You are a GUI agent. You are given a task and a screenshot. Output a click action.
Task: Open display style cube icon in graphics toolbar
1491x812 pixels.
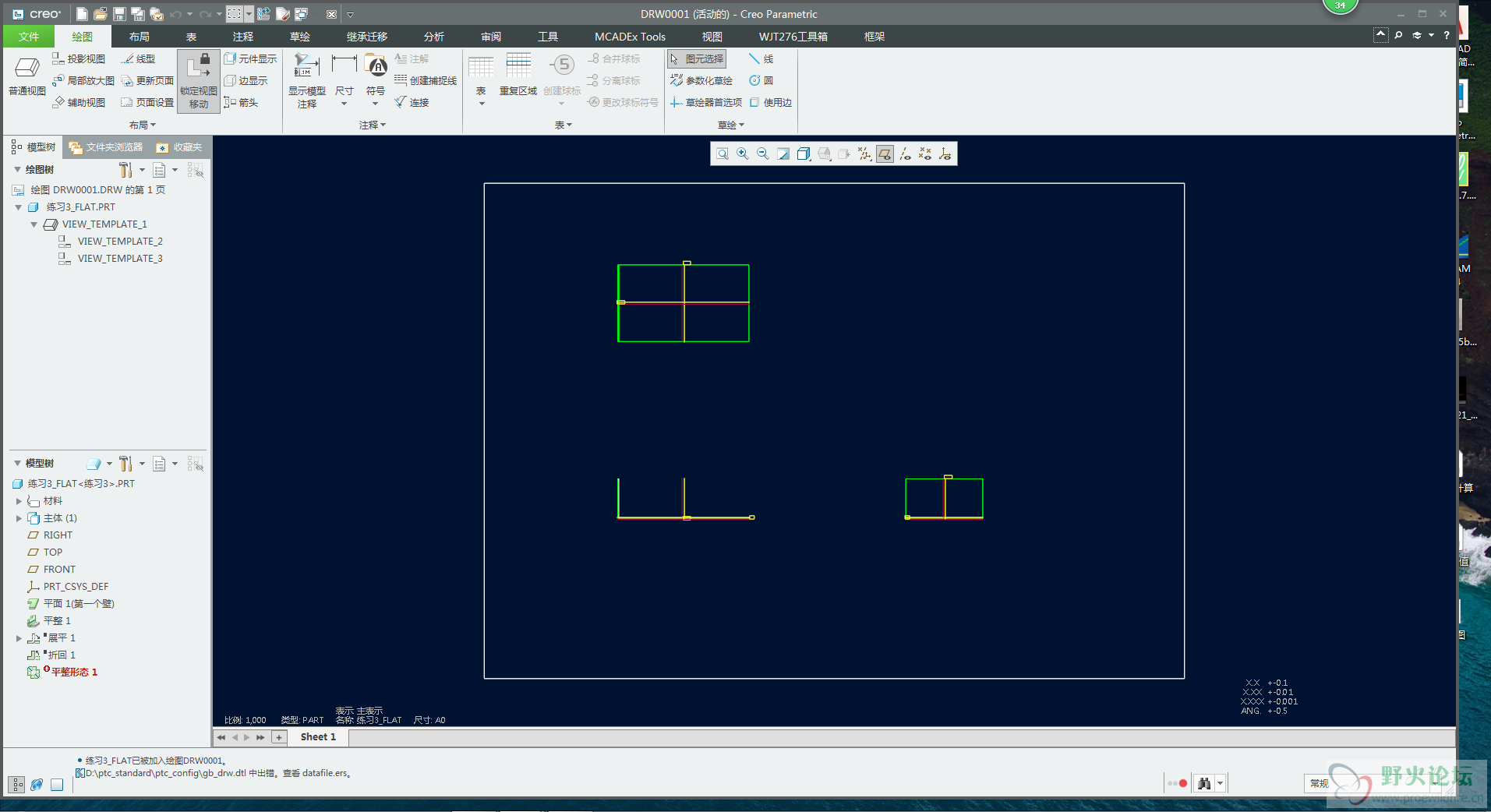[804, 154]
